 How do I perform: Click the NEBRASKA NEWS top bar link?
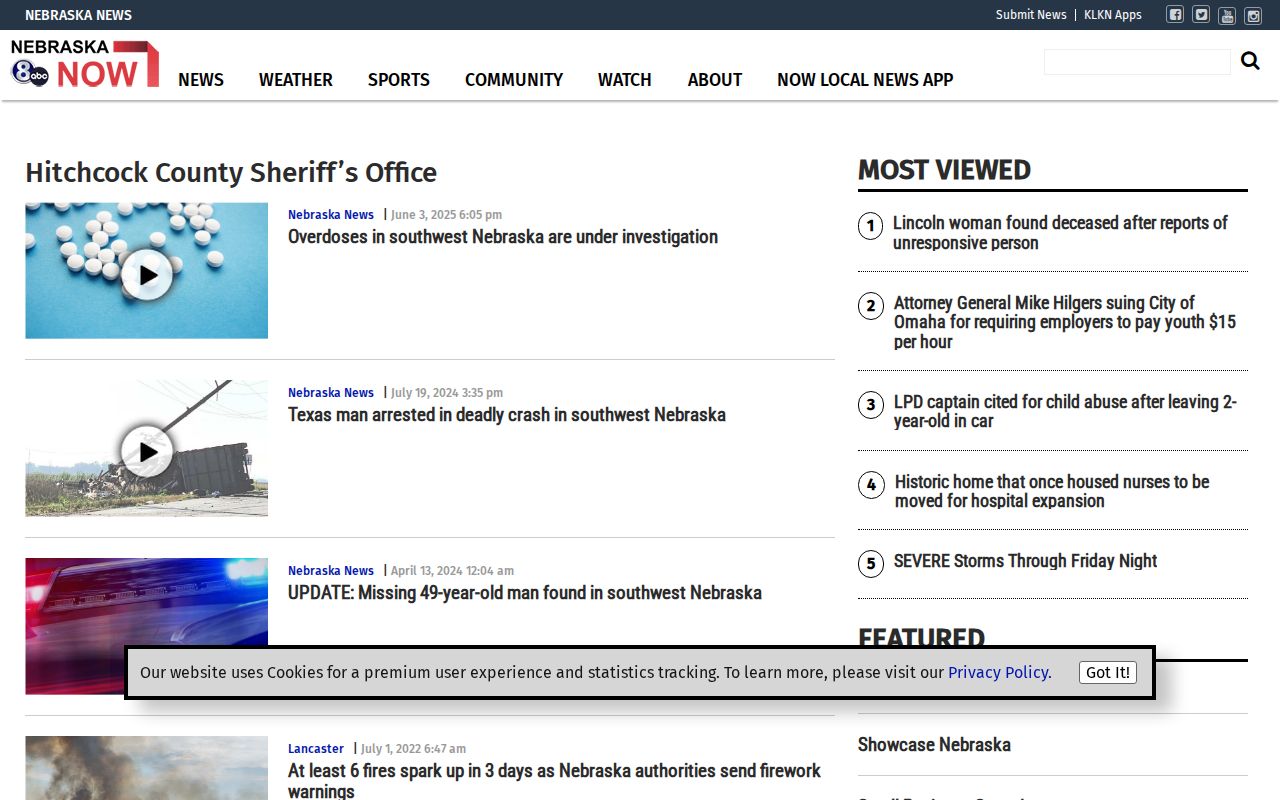coord(78,15)
